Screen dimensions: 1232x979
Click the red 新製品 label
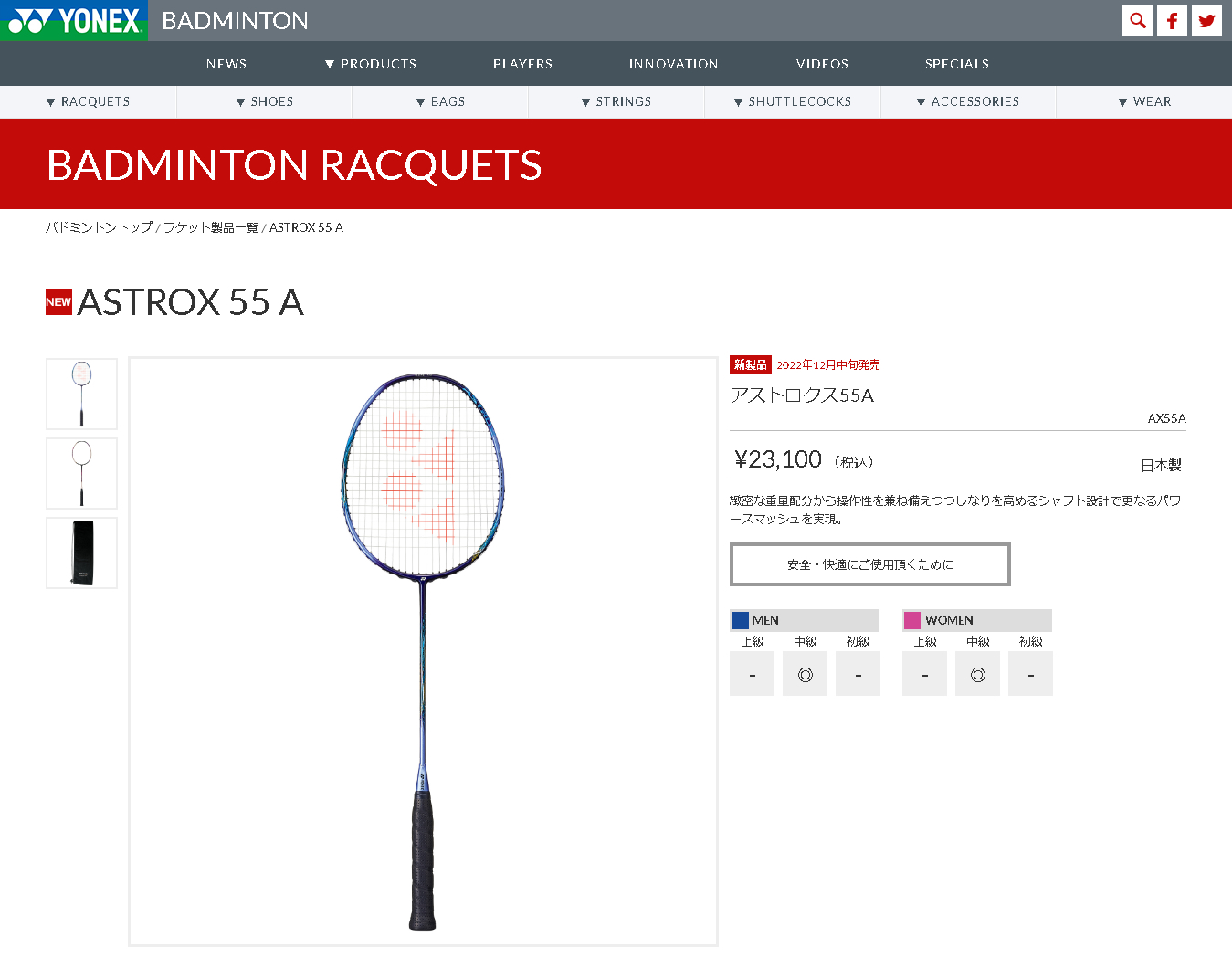click(x=751, y=364)
